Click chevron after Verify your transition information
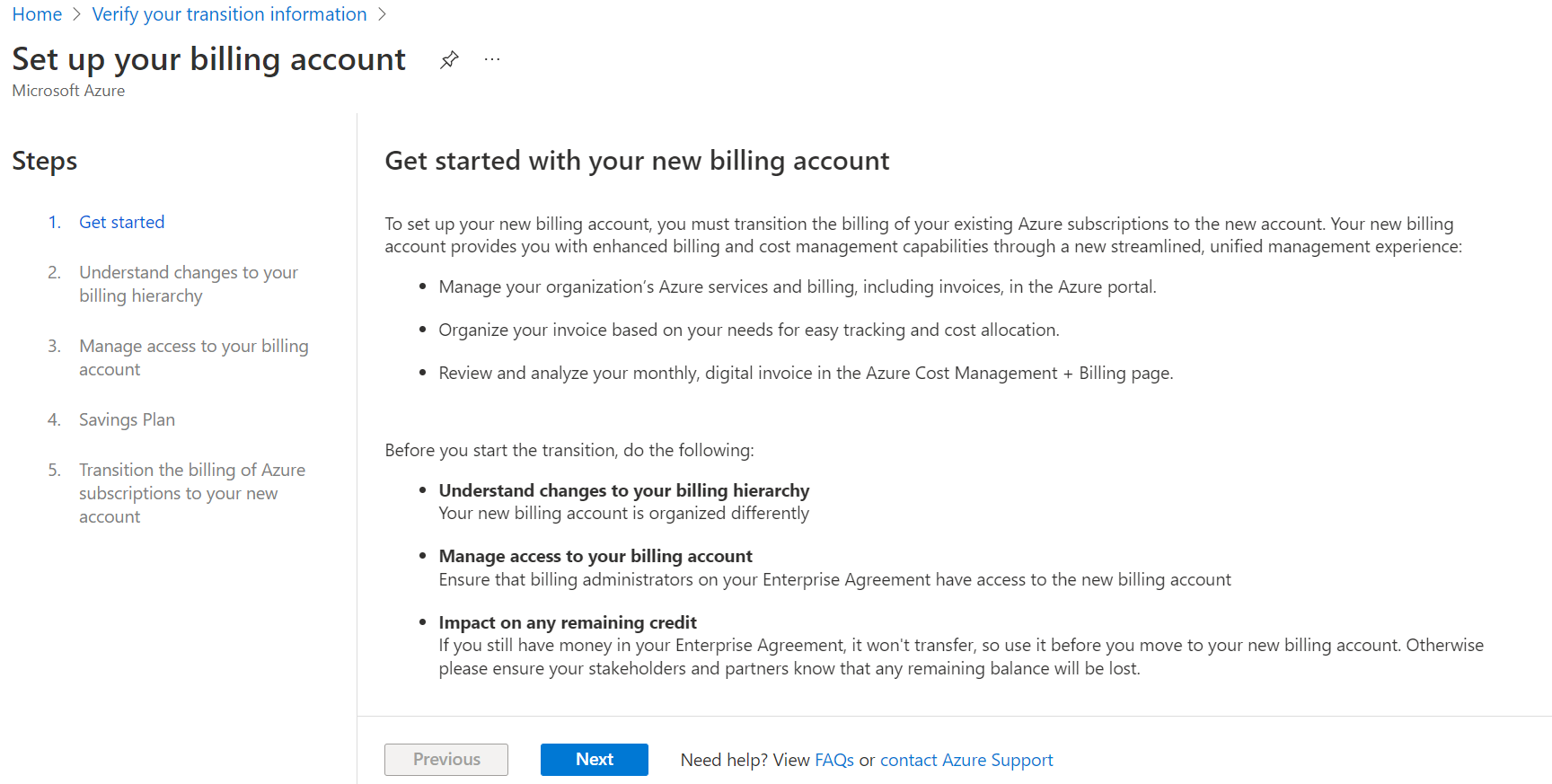Viewport: 1552px width, 784px height. 382,14
